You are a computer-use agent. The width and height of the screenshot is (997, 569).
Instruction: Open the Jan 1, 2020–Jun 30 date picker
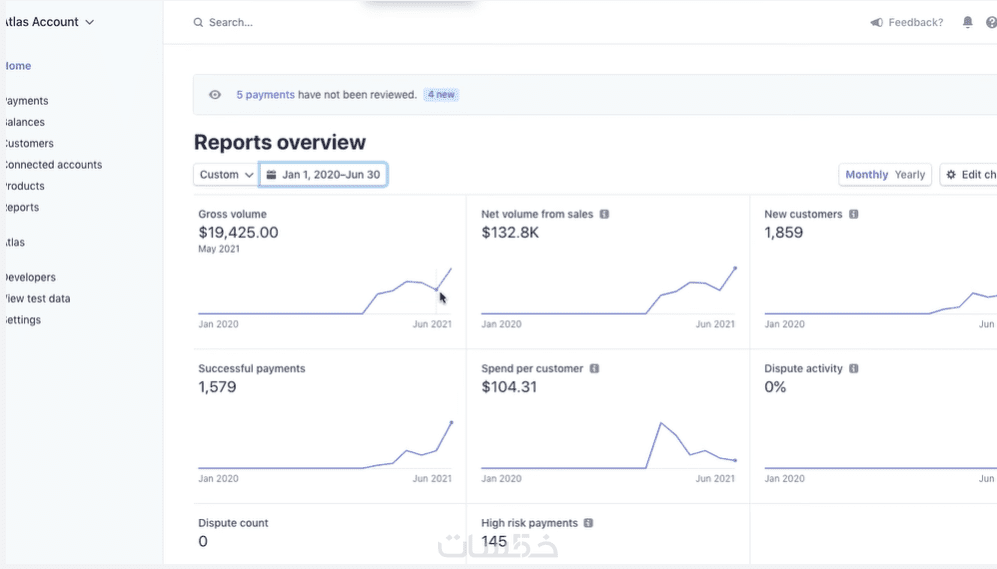pyautogui.click(x=323, y=175)
